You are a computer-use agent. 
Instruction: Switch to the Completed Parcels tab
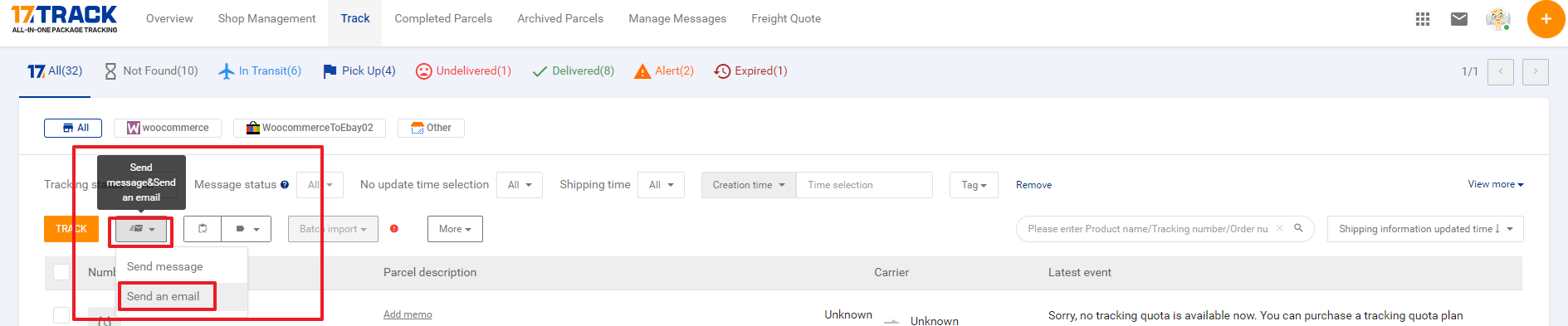tap(443, 18)
